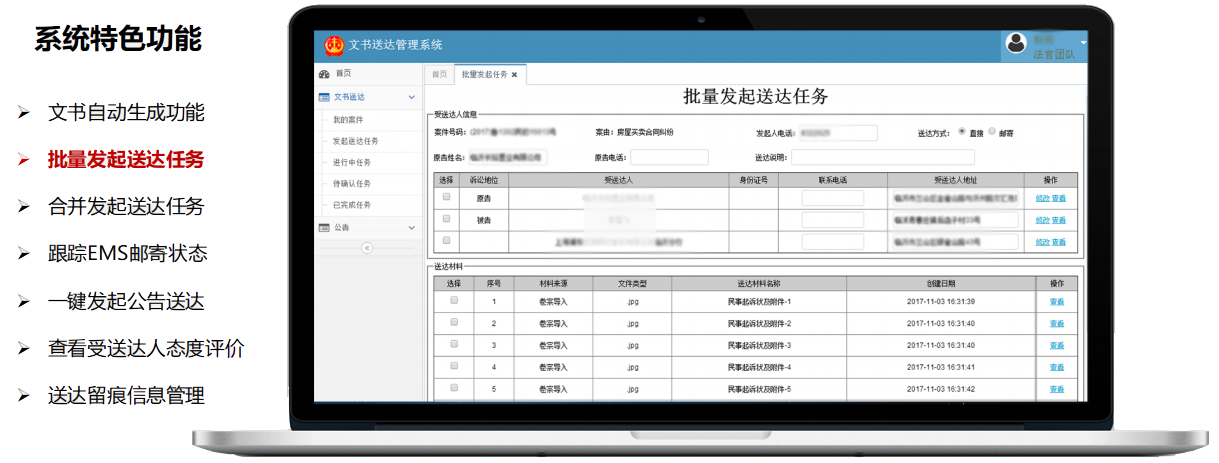The height and width of the screenshot is (463, 1219).
Task: Open 发起送达任务 in the sidebar
Action: 355,141
